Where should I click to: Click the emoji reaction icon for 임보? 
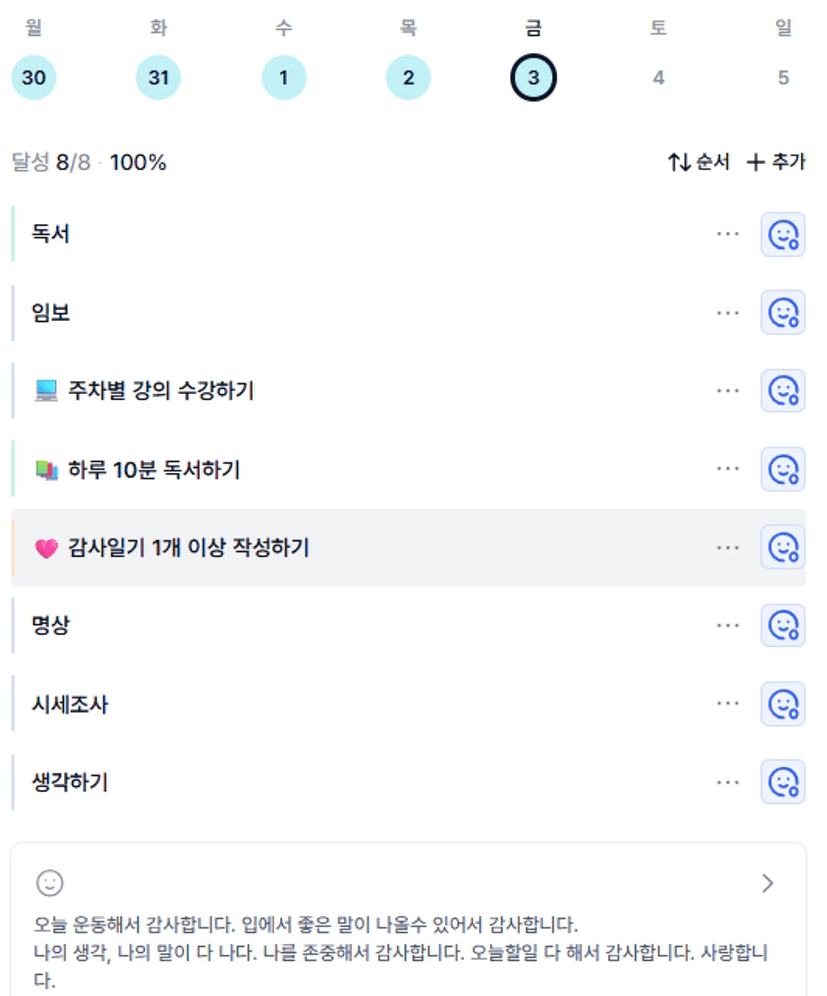tap(782, 313)
